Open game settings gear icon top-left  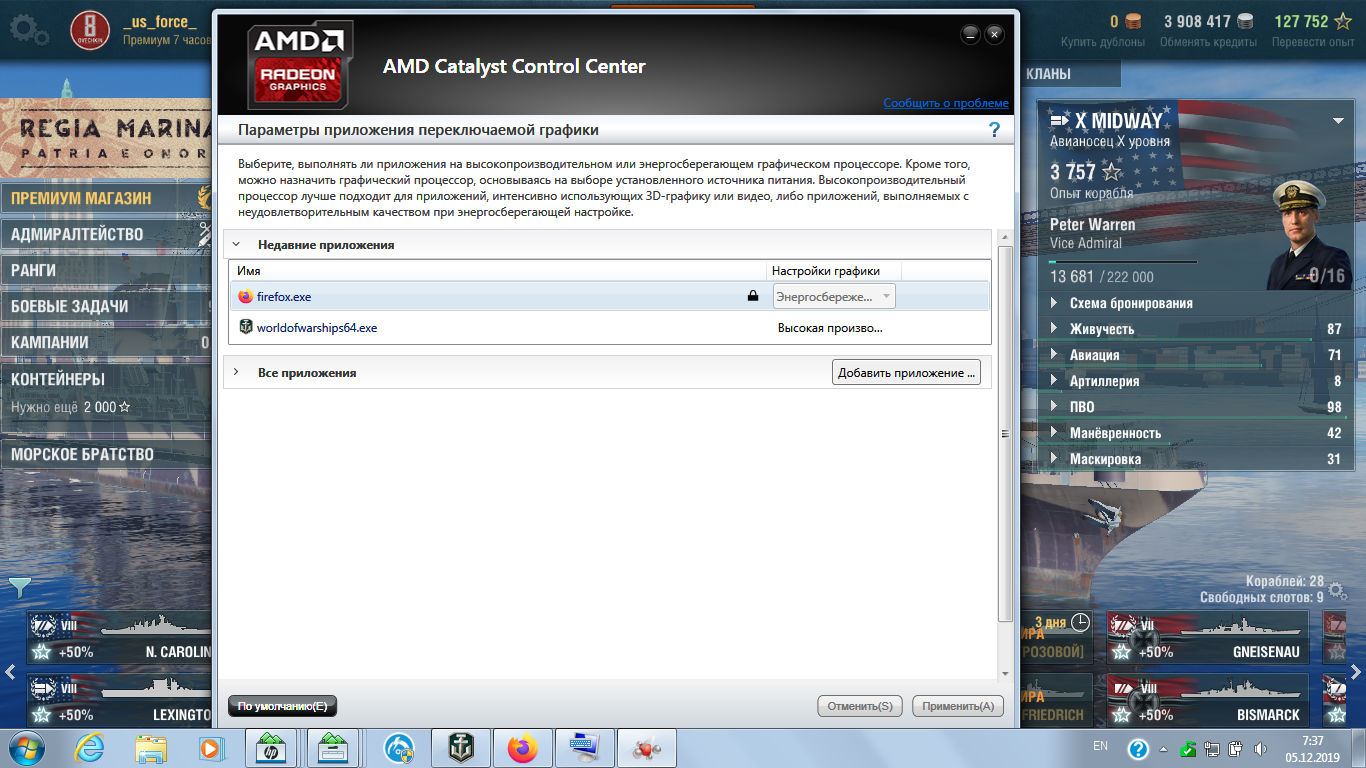[x=28, y=30]
